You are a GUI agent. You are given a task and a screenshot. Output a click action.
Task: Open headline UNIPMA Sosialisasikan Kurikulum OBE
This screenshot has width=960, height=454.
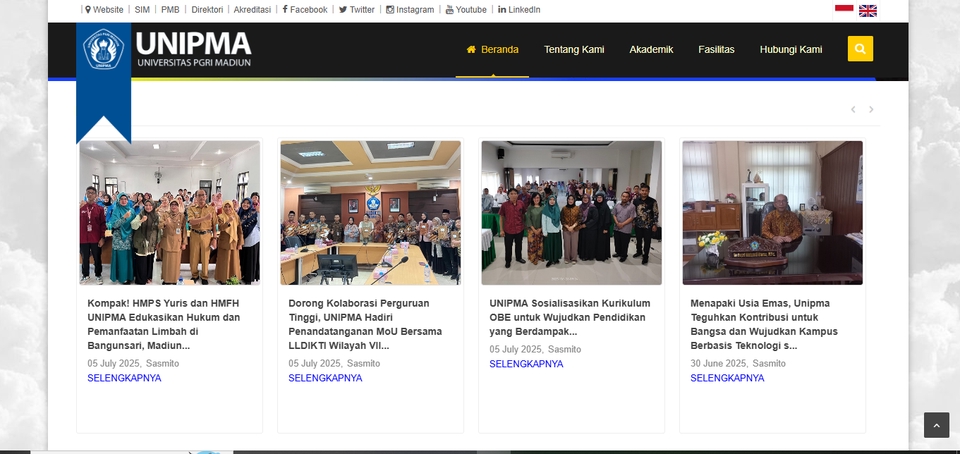[569, 318]
